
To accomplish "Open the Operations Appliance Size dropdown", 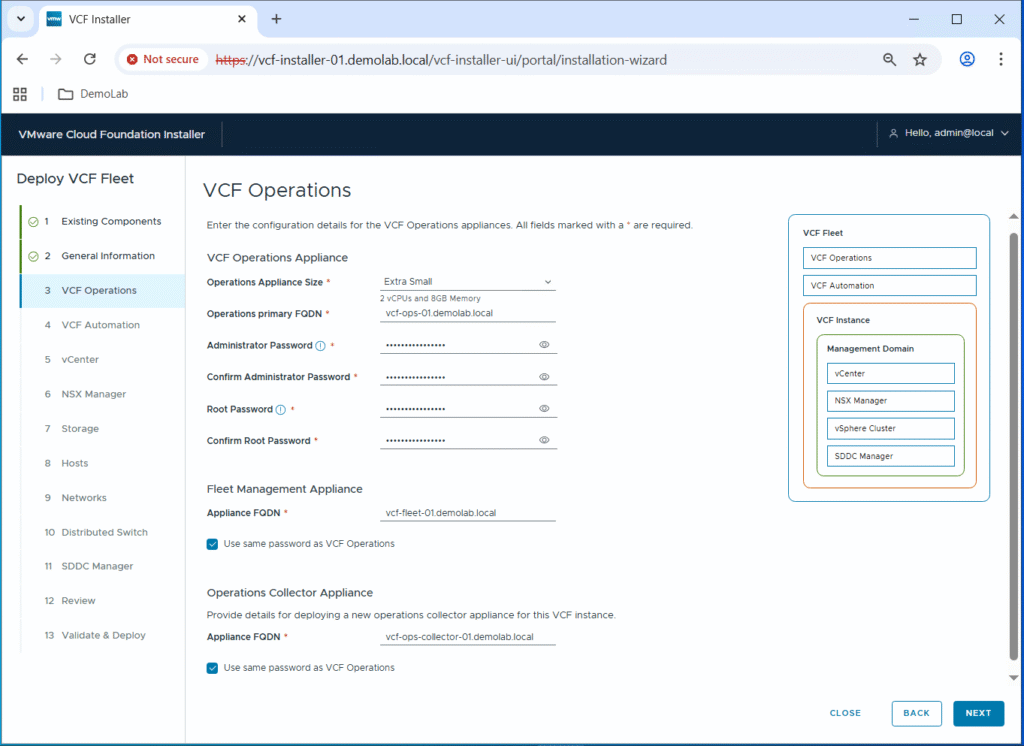I will (x=468, y=282).
